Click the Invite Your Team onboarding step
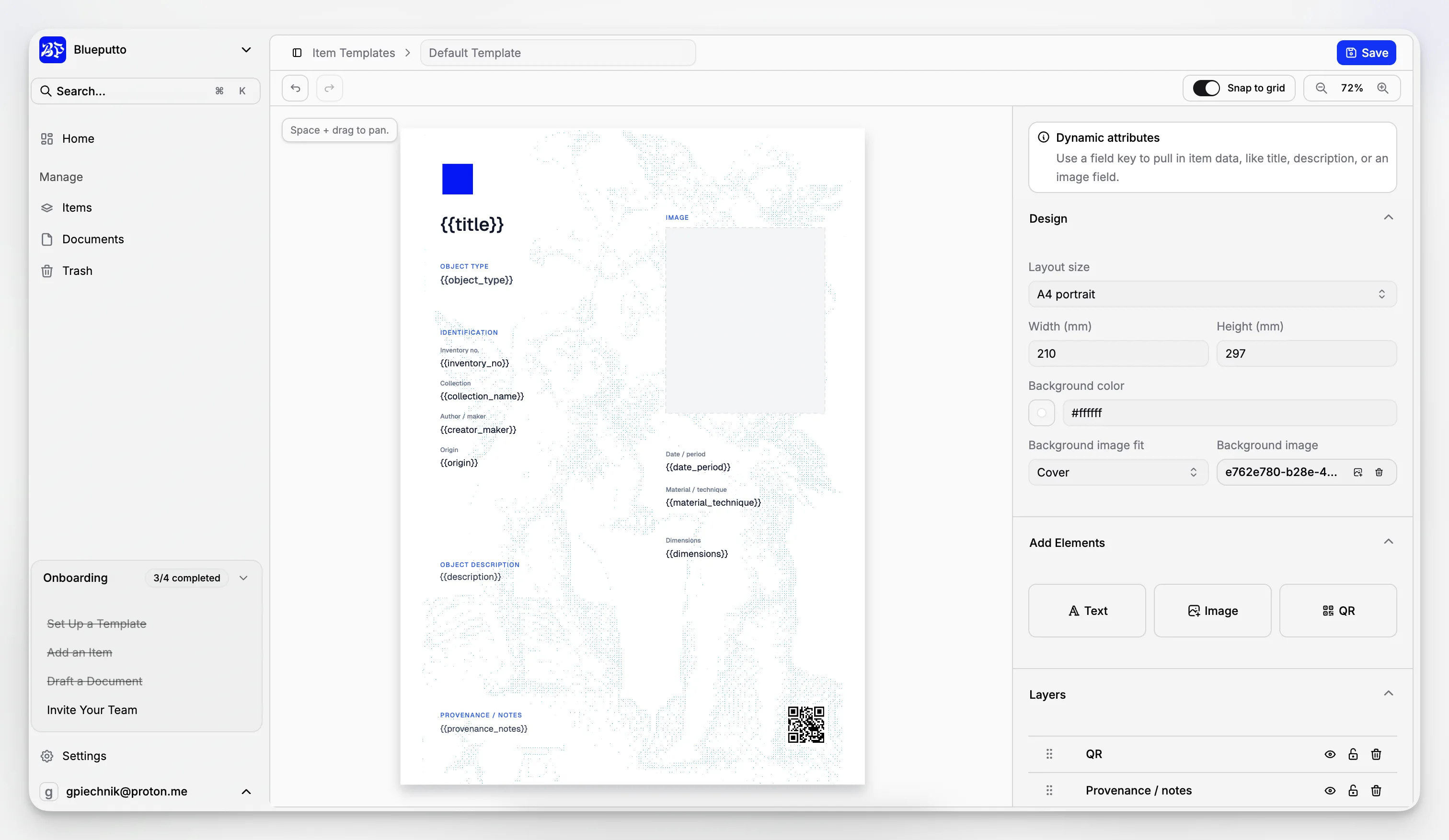 92,710
